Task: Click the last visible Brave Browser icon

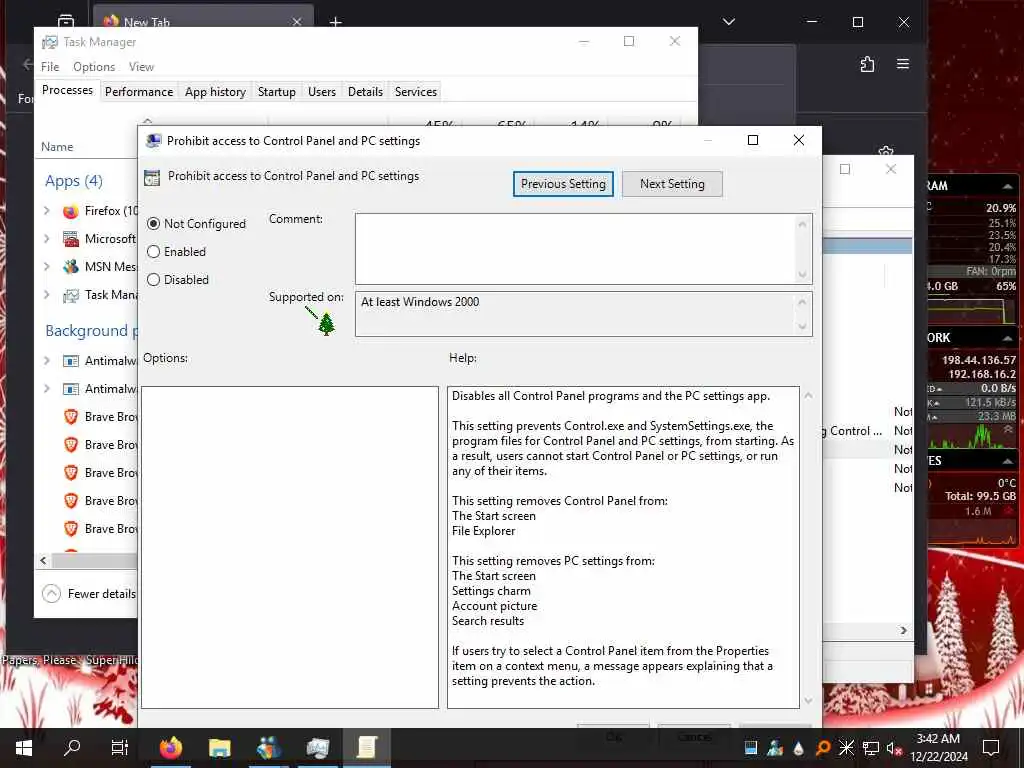Action: point(71,529)
